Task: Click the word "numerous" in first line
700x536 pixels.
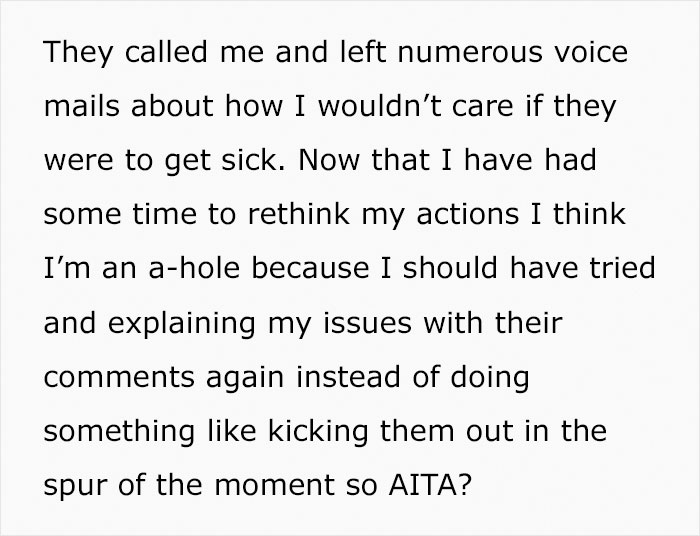Action: 470,52
